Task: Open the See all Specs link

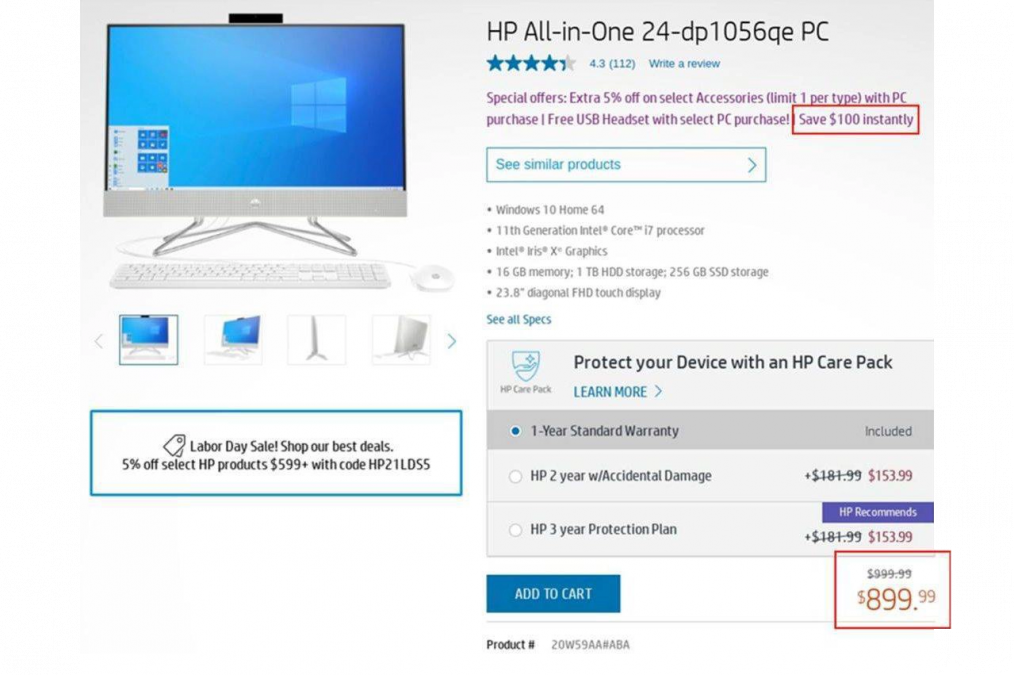Action: [x=519, y=319]
